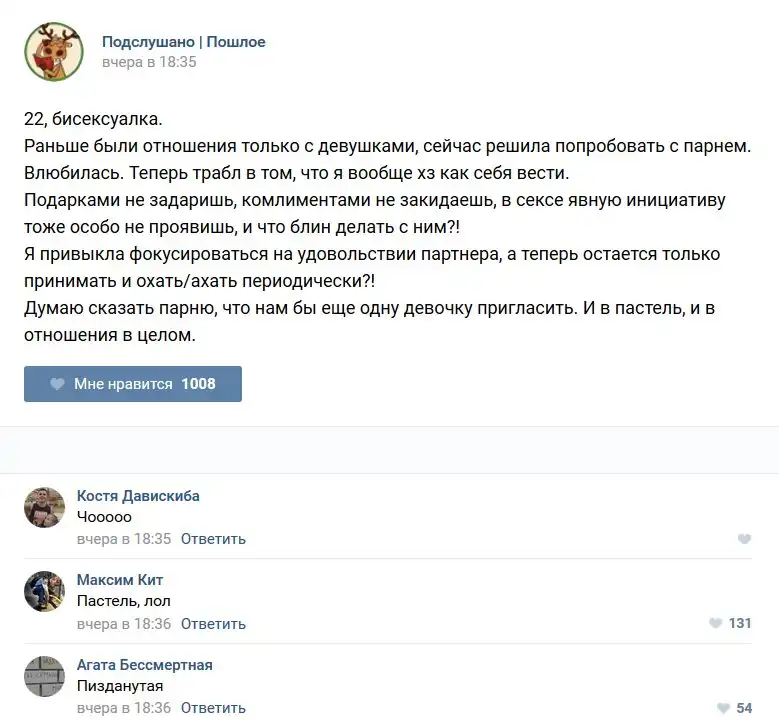Viewport: 779px width, 721px height.
Task: Open the Подслушано | Пошлое community link
Action: [x=184, y=42]
